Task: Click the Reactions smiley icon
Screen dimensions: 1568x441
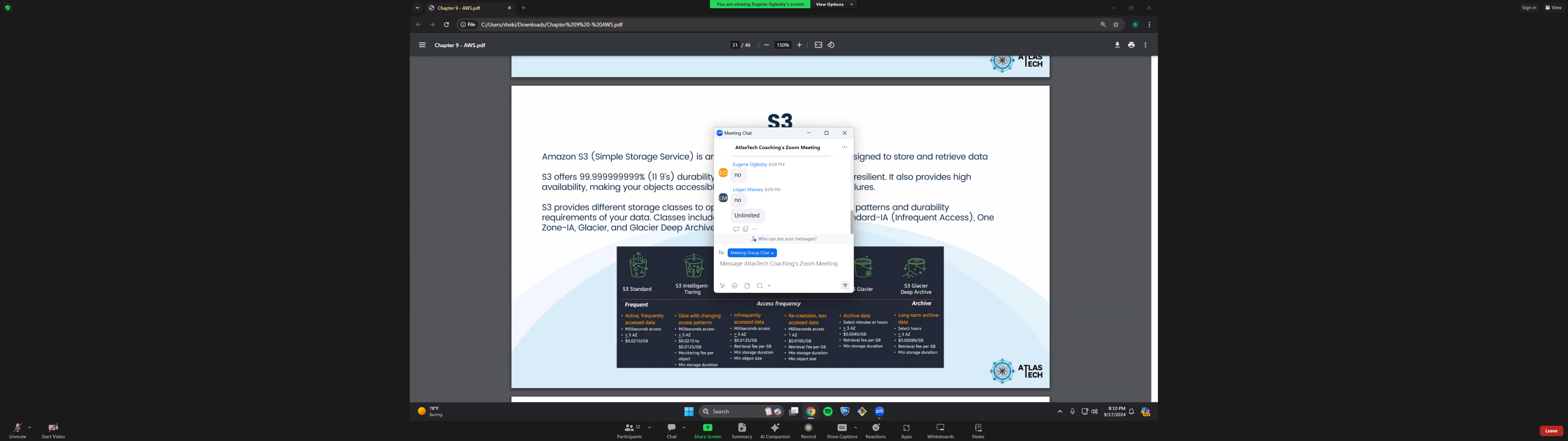Action: point(876,428)
